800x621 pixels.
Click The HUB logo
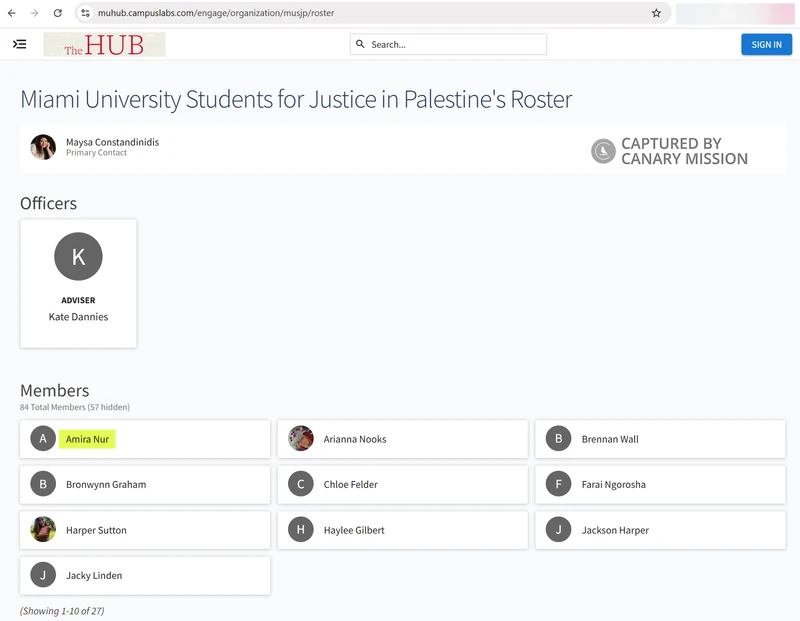[x=104, y=45]
